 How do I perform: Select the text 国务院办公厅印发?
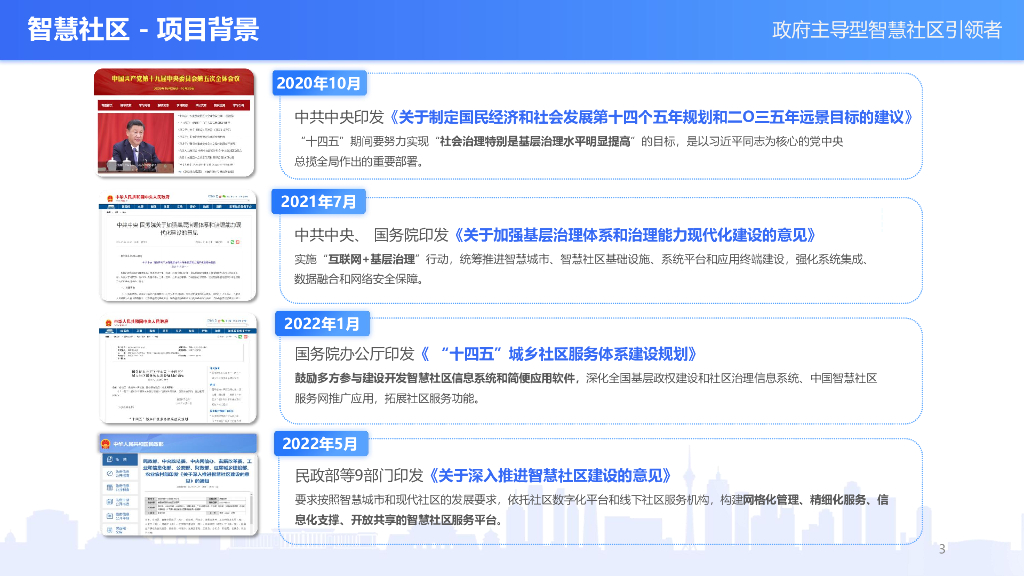pyautogui.click(x=355, y=354)
